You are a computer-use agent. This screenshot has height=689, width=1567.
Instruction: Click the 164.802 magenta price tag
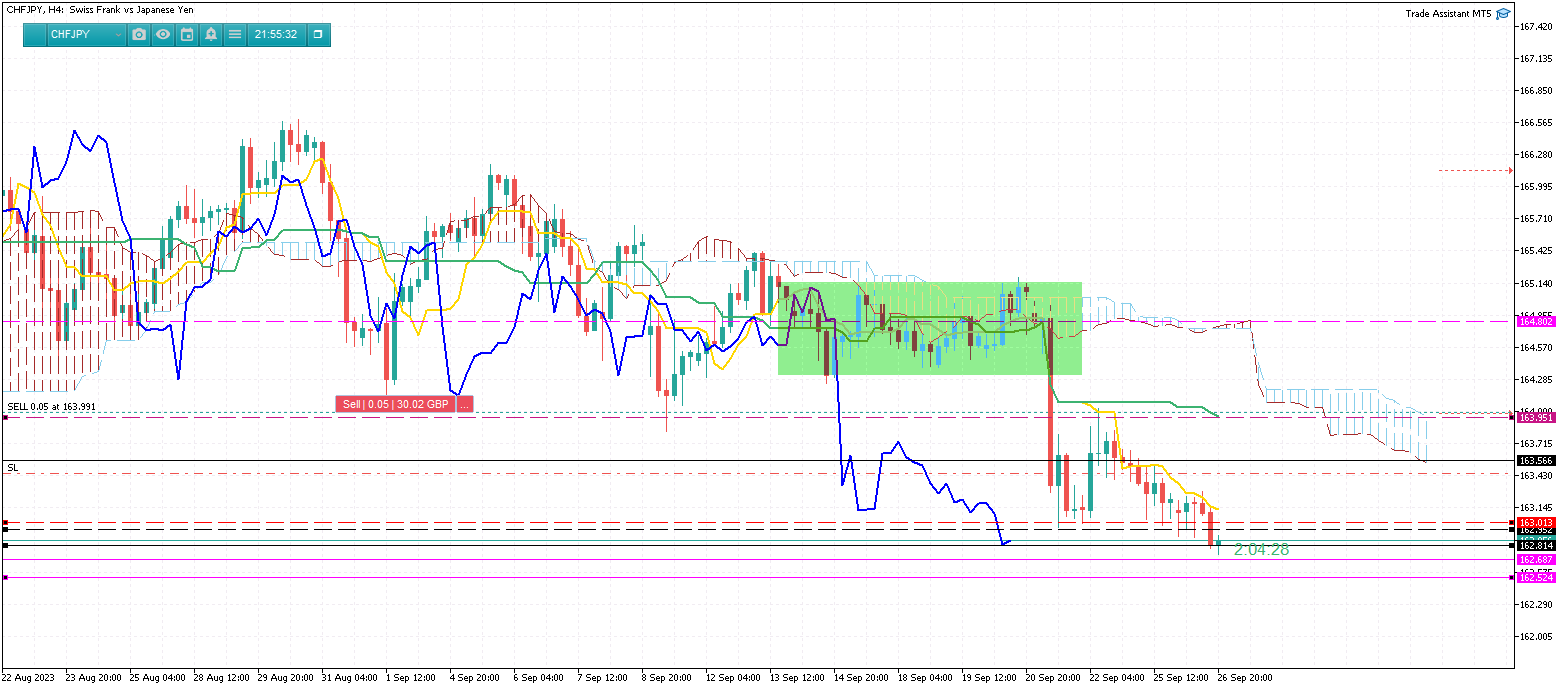click(x=1536, y=321)
